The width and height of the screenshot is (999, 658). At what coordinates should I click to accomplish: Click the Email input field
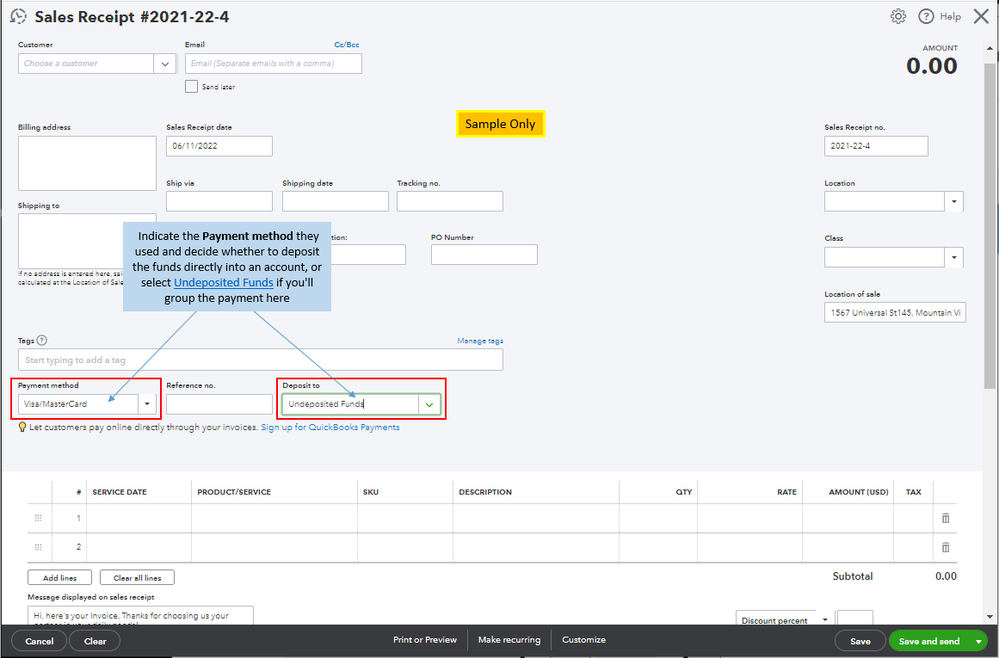click(273, 64)
